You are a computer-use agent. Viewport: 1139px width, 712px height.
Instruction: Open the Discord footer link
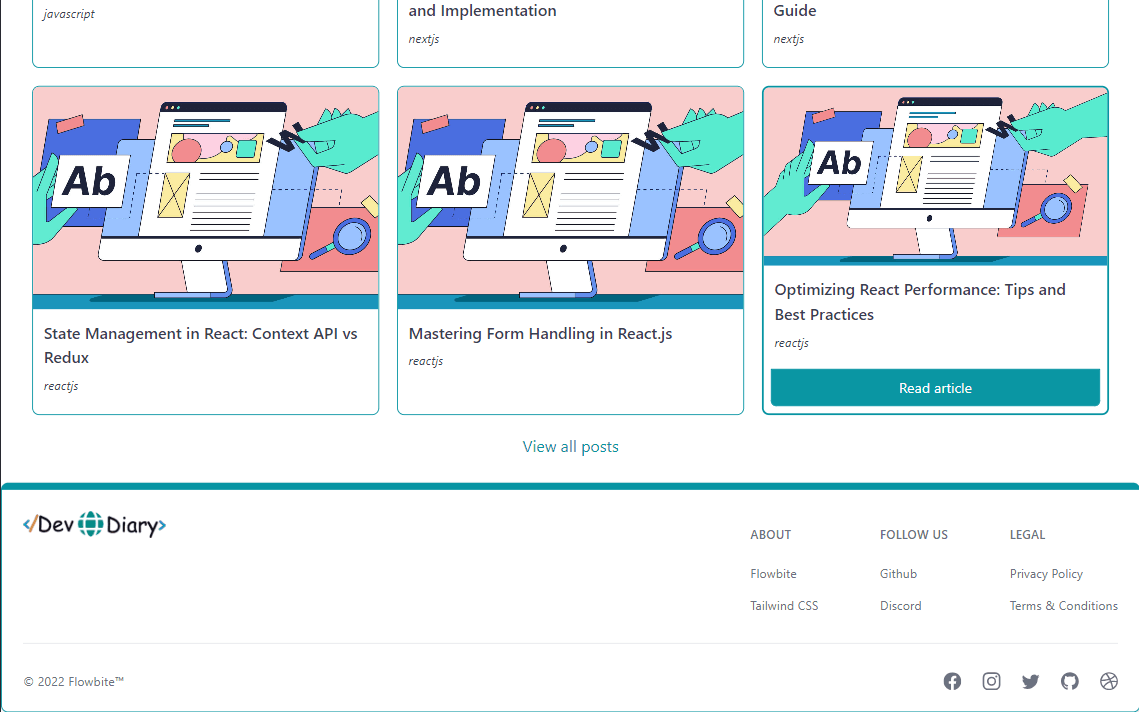point(900,606)
